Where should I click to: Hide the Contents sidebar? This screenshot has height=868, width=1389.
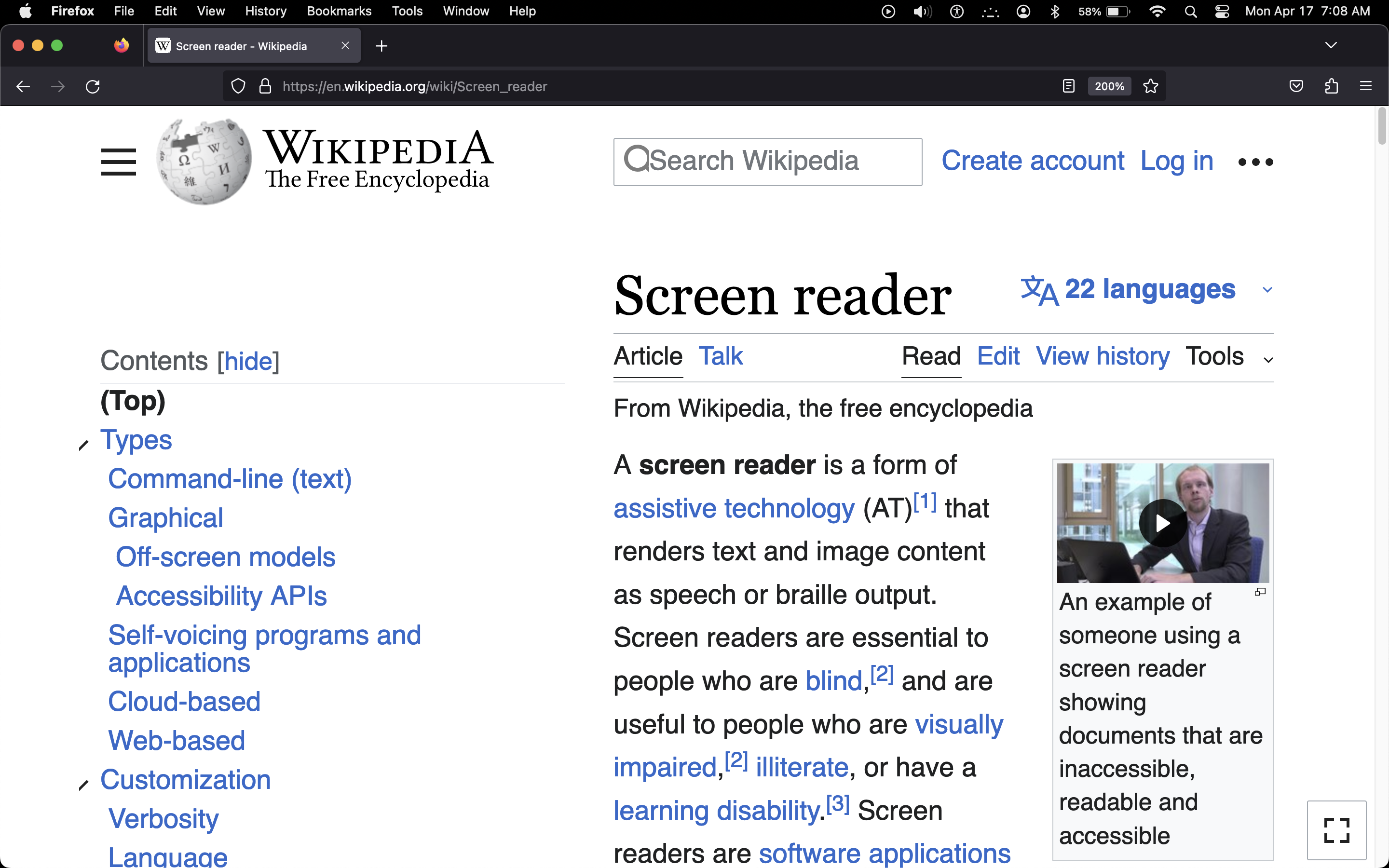click(x=248, y=361)
